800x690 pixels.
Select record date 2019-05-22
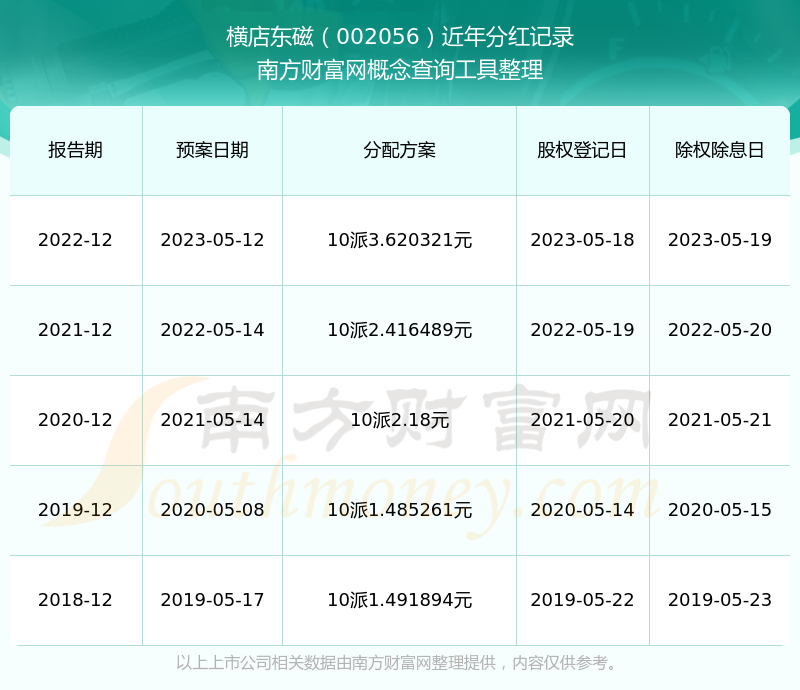[x=582, y=600]
